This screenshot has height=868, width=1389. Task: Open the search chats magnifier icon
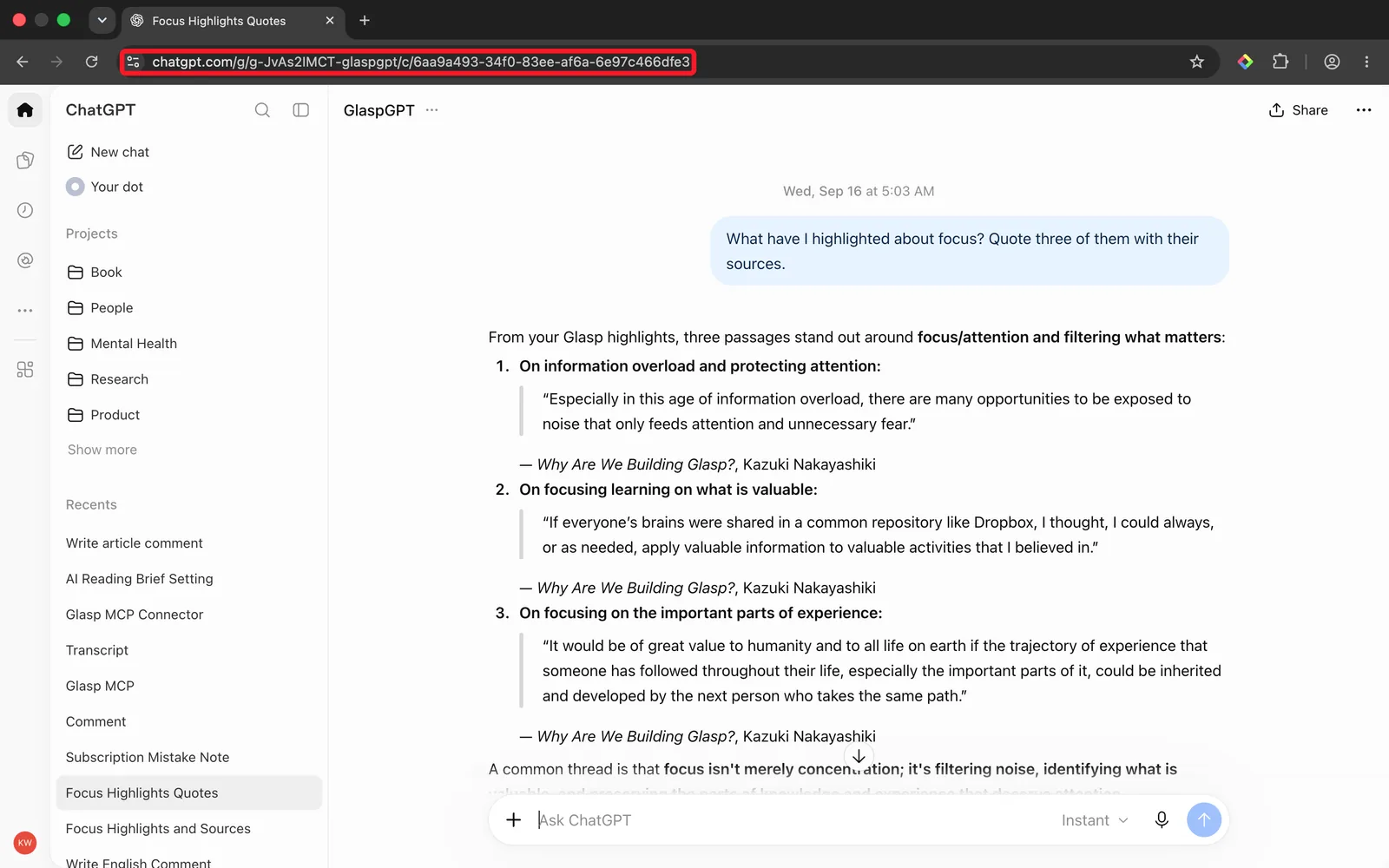(262, 110)
